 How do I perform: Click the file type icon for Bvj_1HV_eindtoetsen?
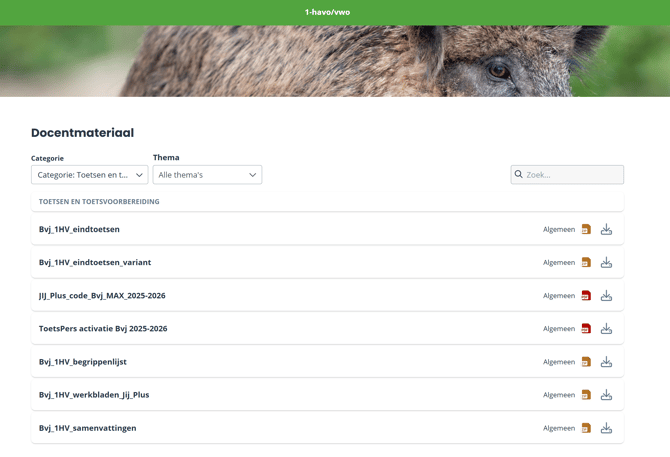(x=586, y=229)
